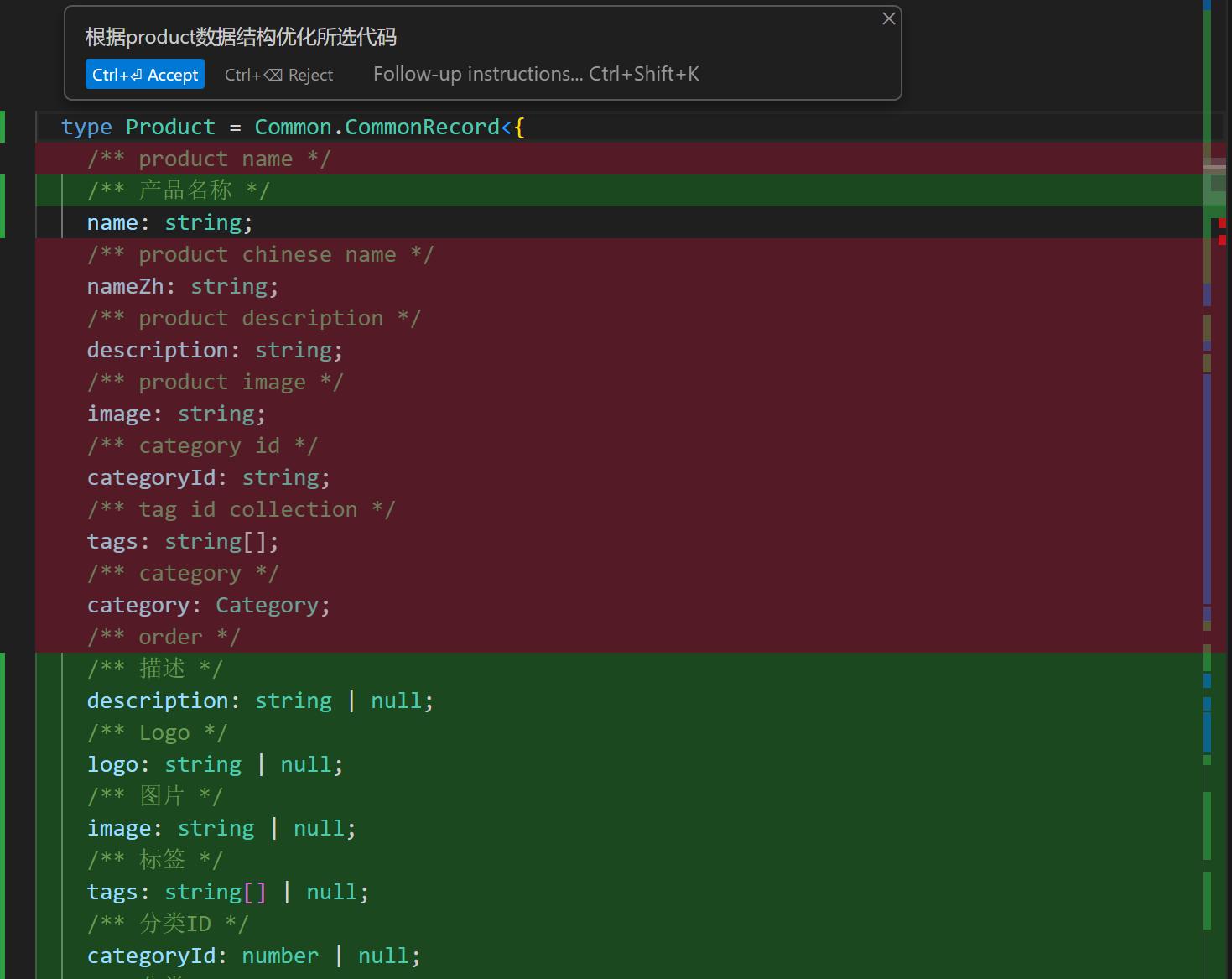Click the prompt text about optimizing product code

click(x=241, y=37)
